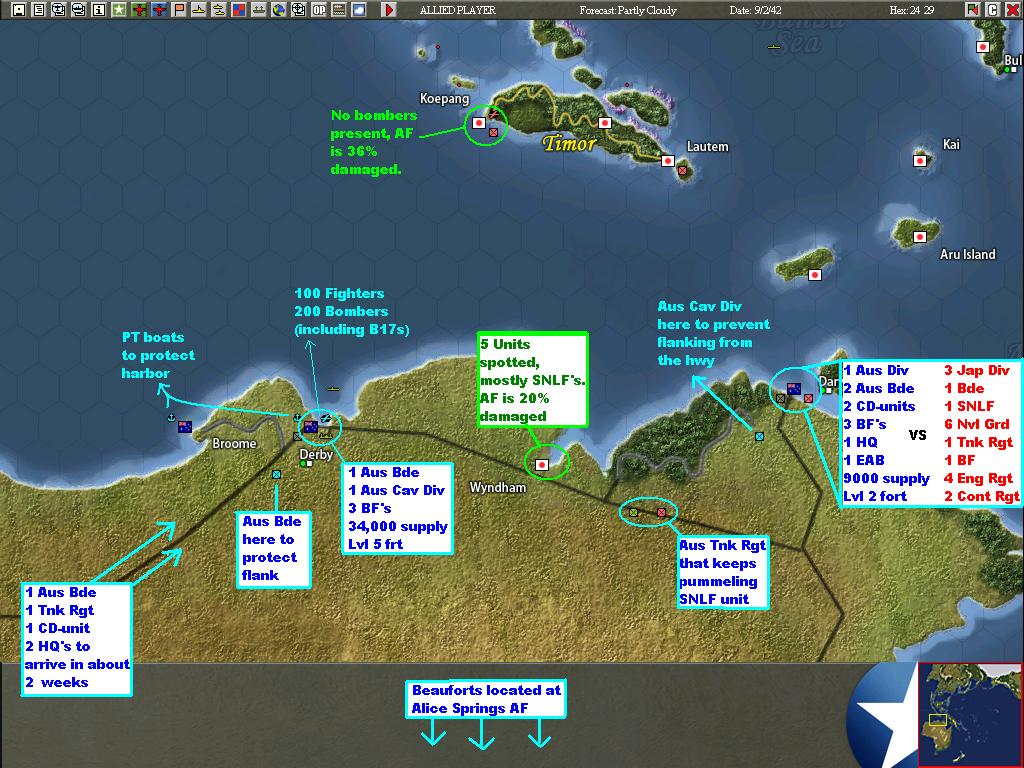Click the Lautem map label
1024x768 pixels.
click(x=707, y=146)
